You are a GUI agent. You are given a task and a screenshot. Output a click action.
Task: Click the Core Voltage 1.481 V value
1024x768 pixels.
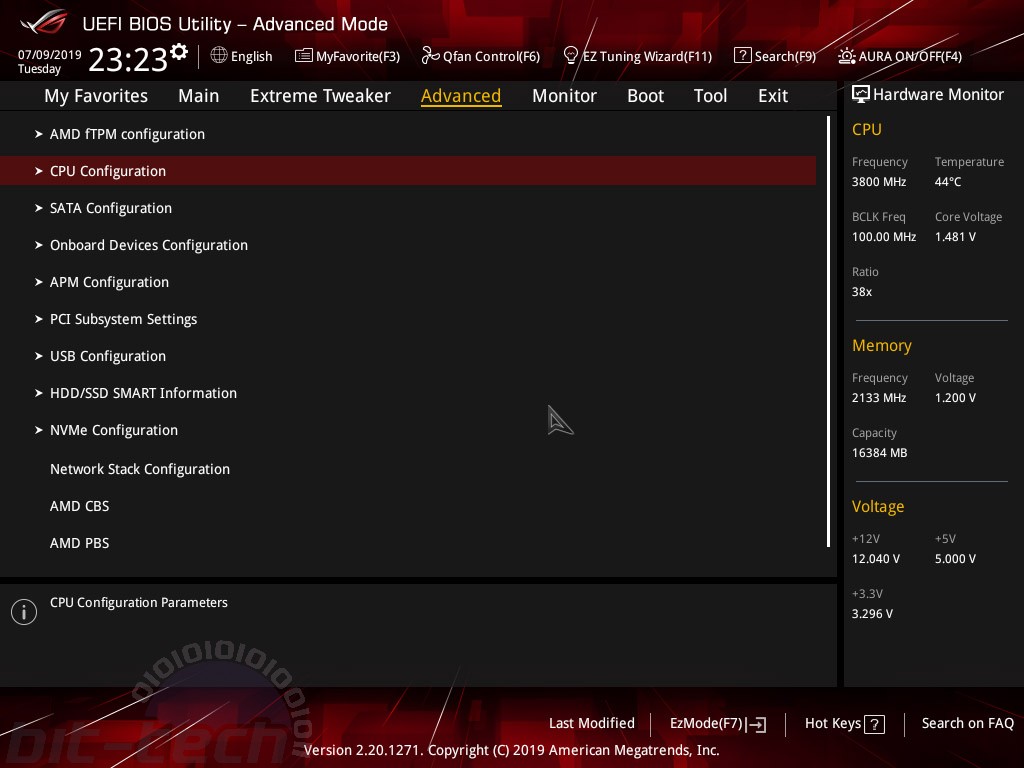(x=955, y=236)
